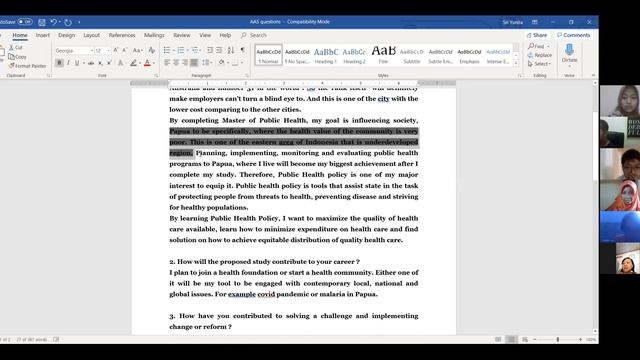The width and height of the screenshot is (640, 360).
Task: Apply the Normal style
Action: tap(268, 55)
